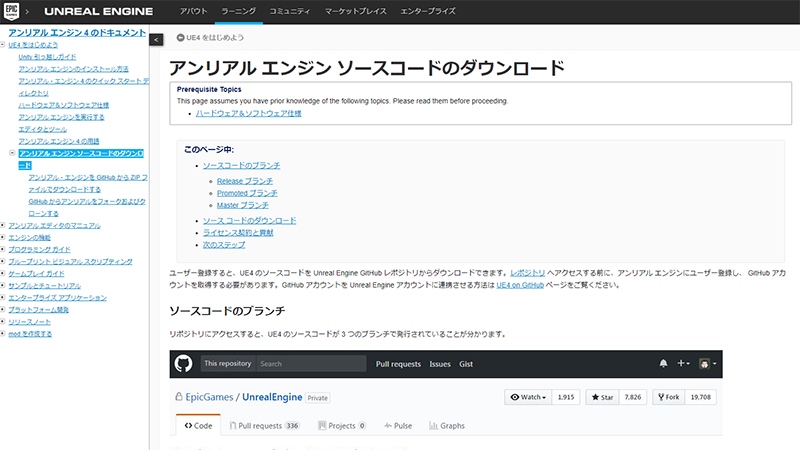Open エディタとツール in sidebar
The width and height of the screenshot is (800, 450).
tap(42, 129)
